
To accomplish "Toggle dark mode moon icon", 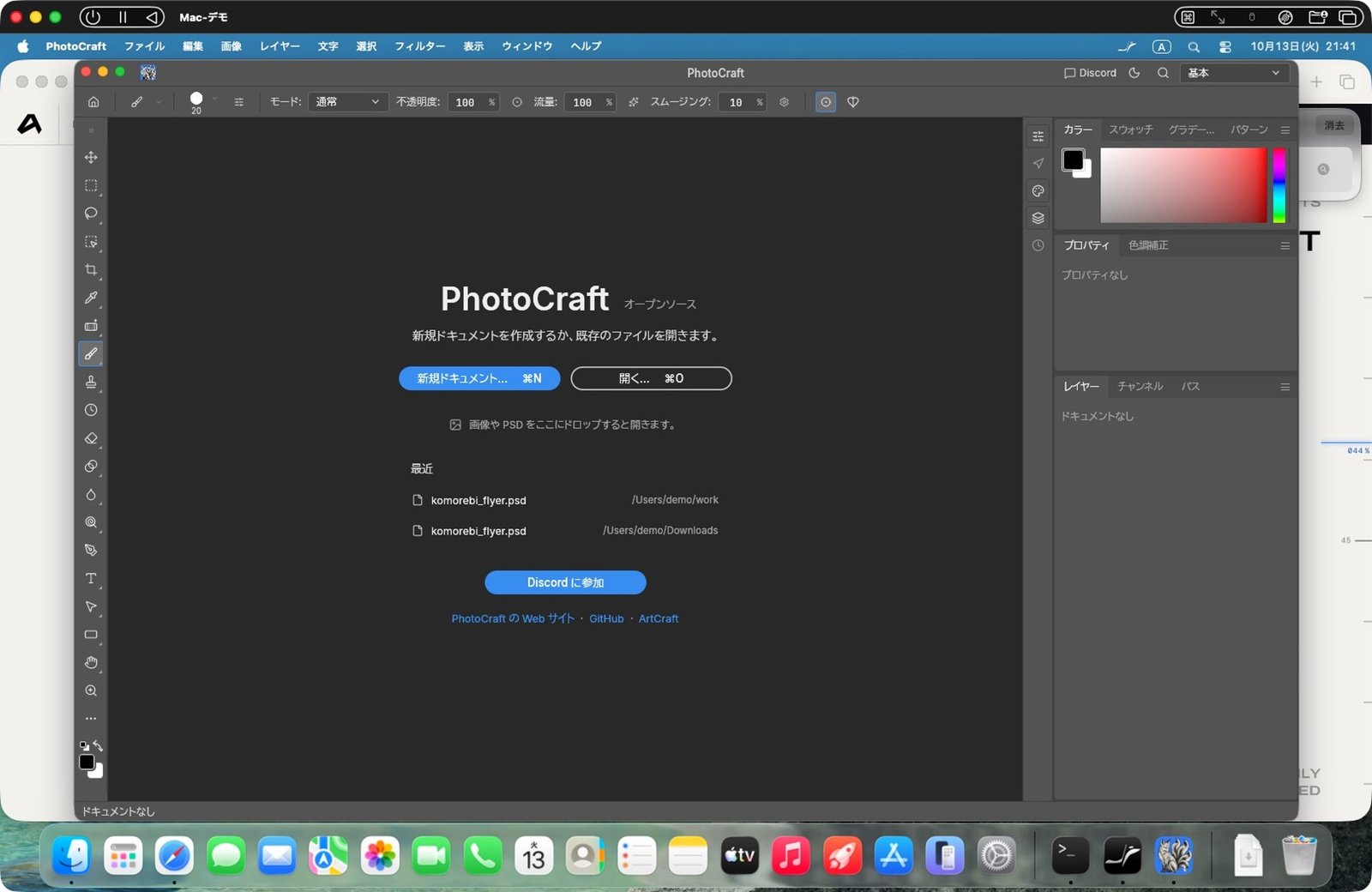I will pos(1134,73).
